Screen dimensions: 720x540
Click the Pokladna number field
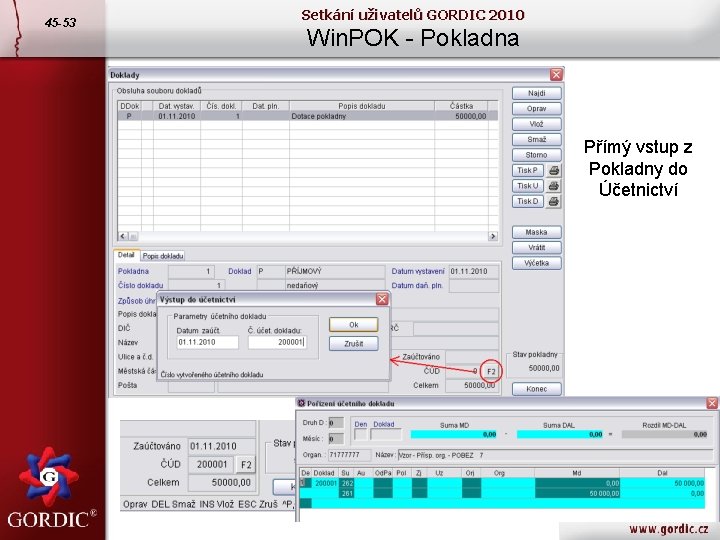click(191, 271)
